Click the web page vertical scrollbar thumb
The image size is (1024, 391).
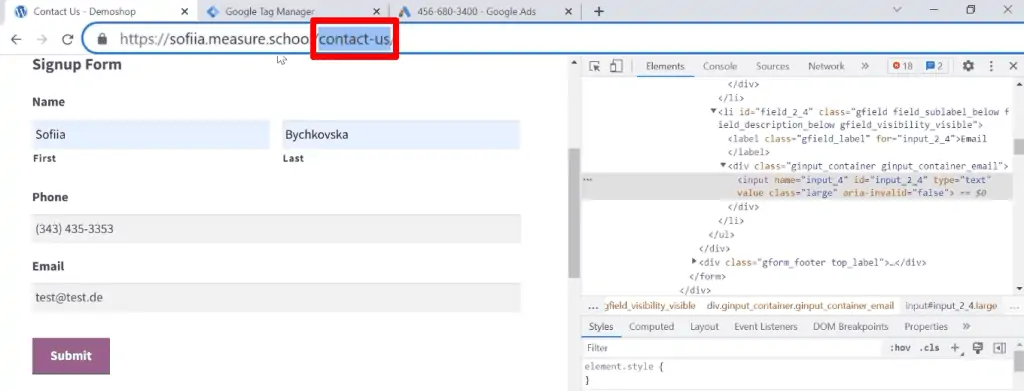[x=574, y=213]
